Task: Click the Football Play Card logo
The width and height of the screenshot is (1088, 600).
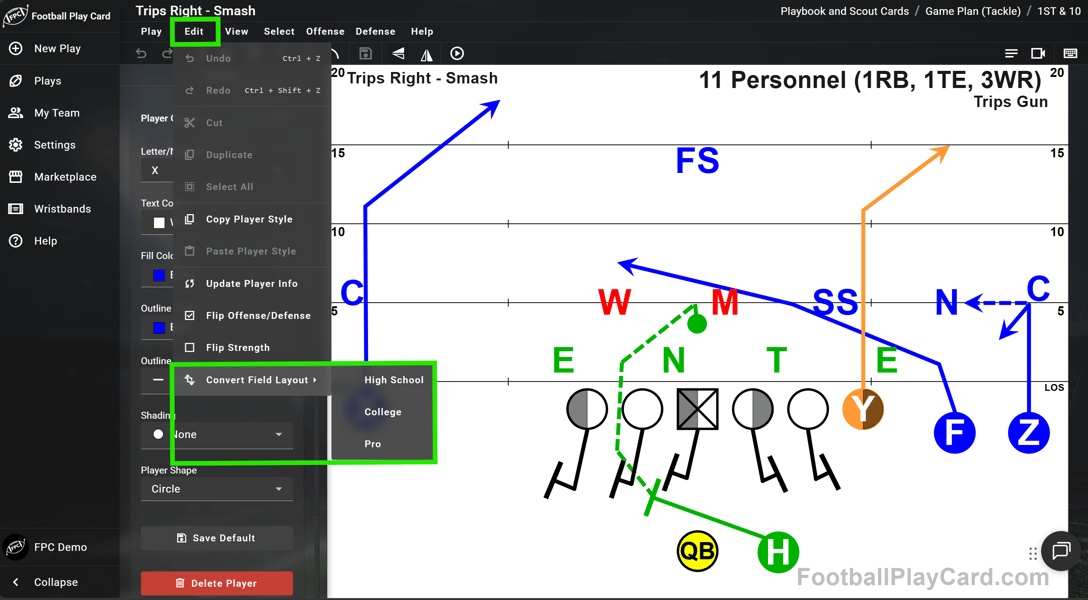Action: coord(15,15)
